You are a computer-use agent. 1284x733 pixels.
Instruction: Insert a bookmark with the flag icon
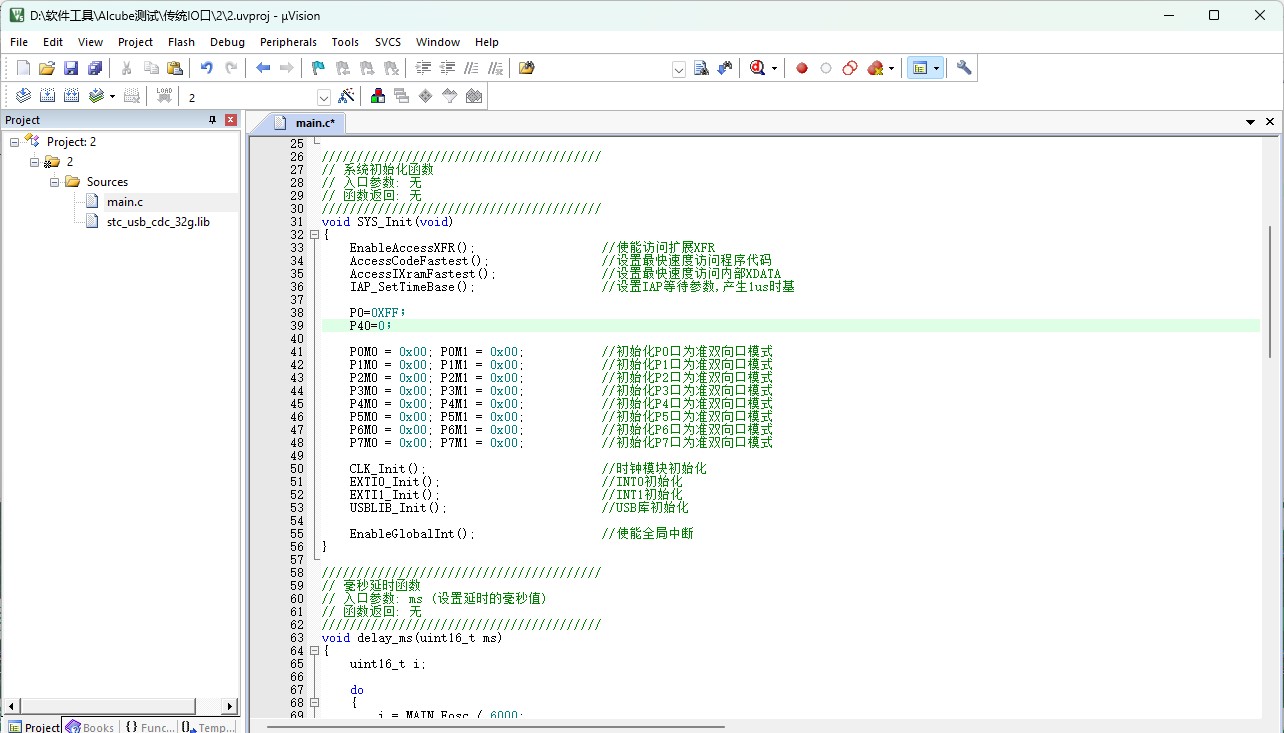[x=318, y=68]
